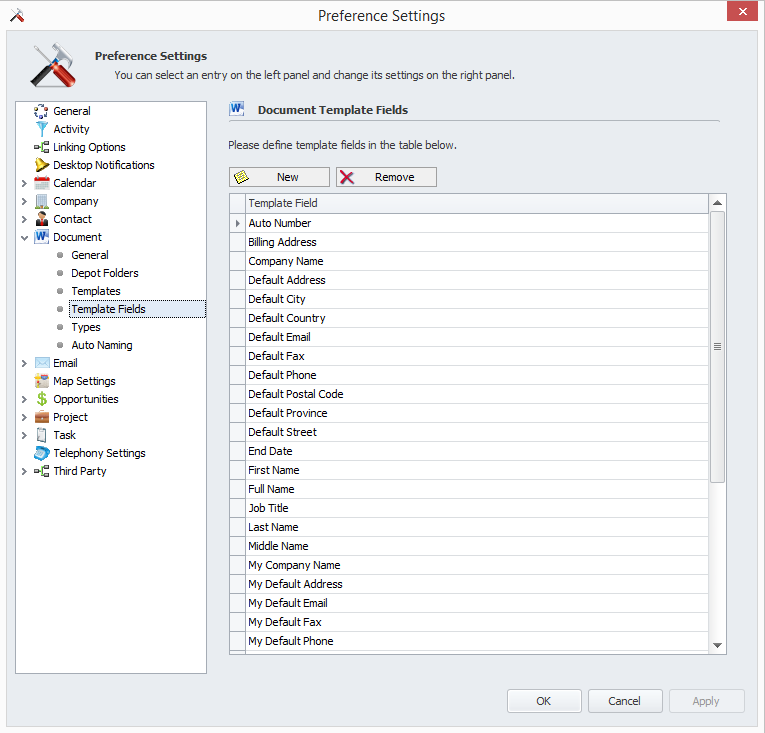
Task: Click the New button
Action: tap(279, 177)
